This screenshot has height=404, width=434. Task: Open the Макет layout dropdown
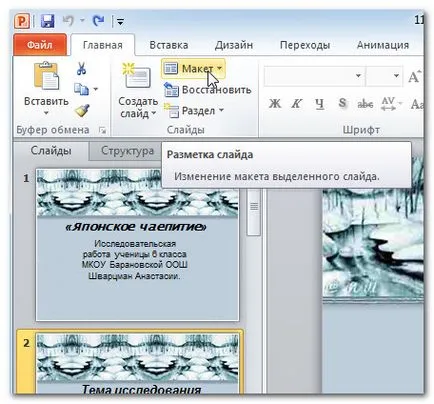tap(193, 69)
